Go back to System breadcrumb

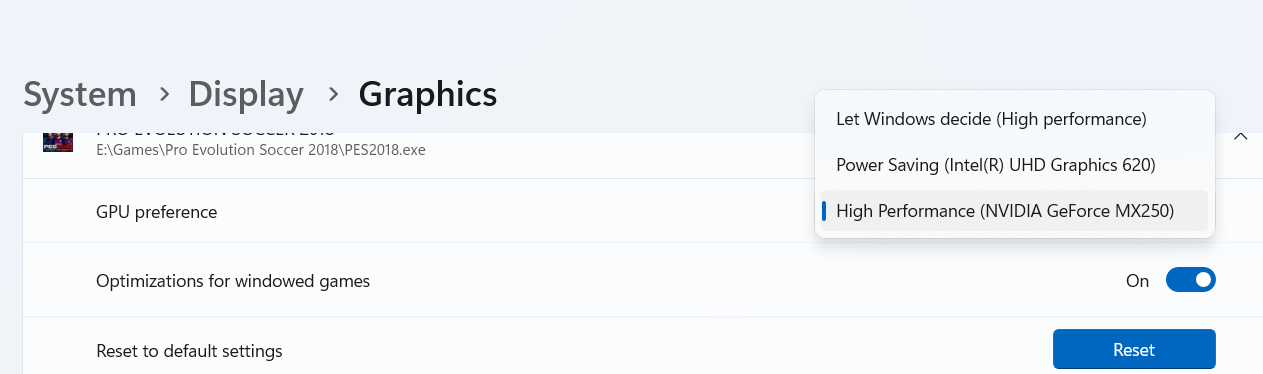[x=80, y=94]
